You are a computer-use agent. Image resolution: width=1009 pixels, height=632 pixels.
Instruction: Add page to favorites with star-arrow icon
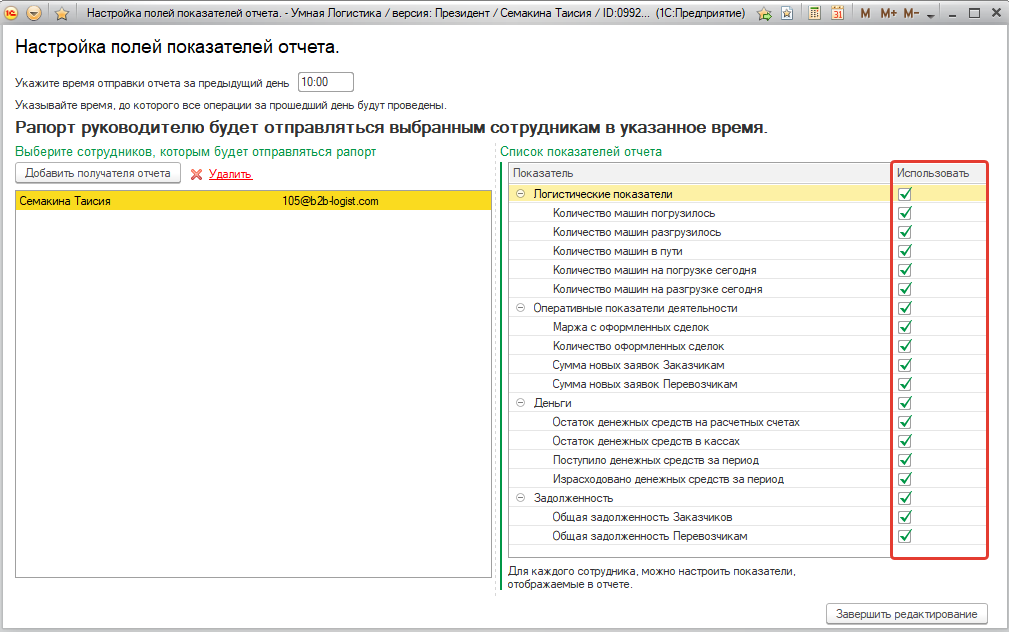tap(764, 14)
